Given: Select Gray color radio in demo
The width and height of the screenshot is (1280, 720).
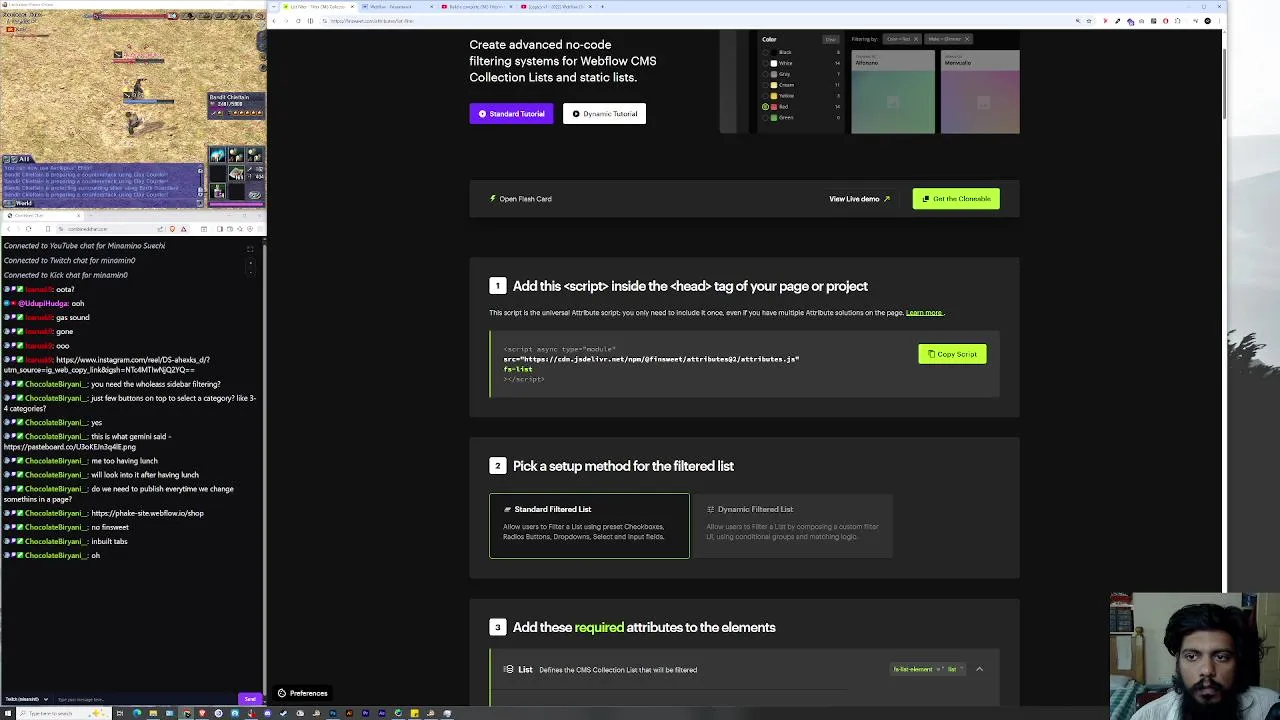Looking at the screenshot, I should pos(766,74).
